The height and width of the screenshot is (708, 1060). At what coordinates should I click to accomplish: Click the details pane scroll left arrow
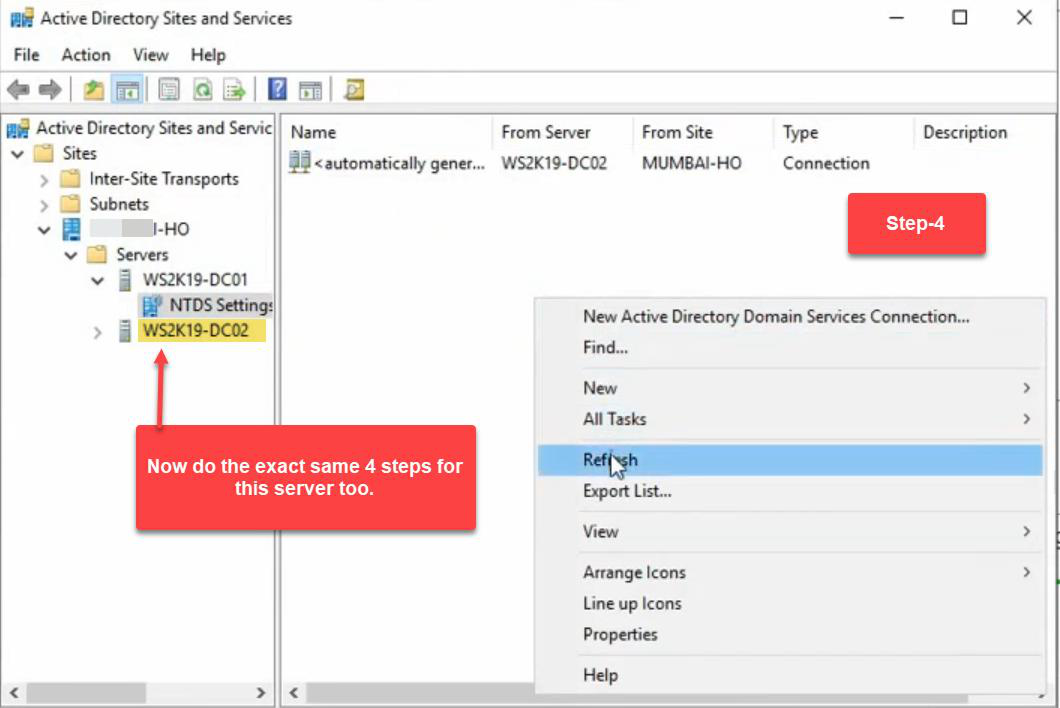293,692
